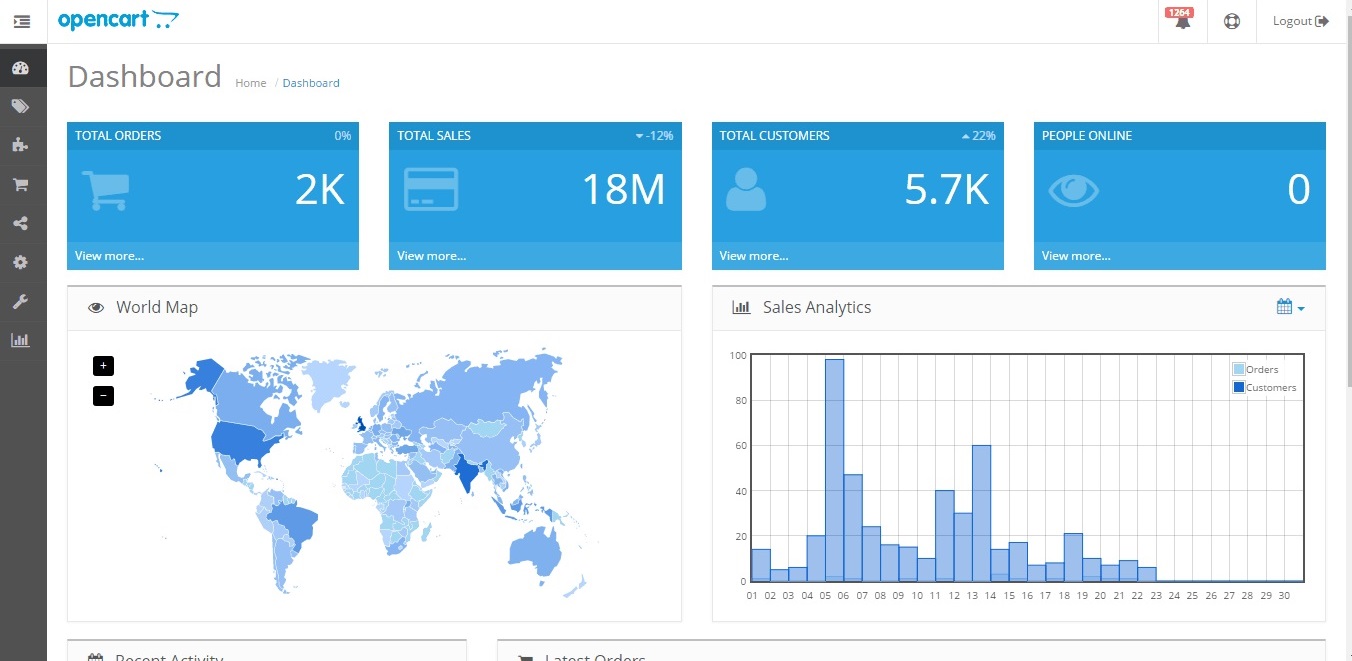The height and width of the screenshot is (661, 1352).
Task: Click the Orders legend color swatch
Action: (1239, 369)
